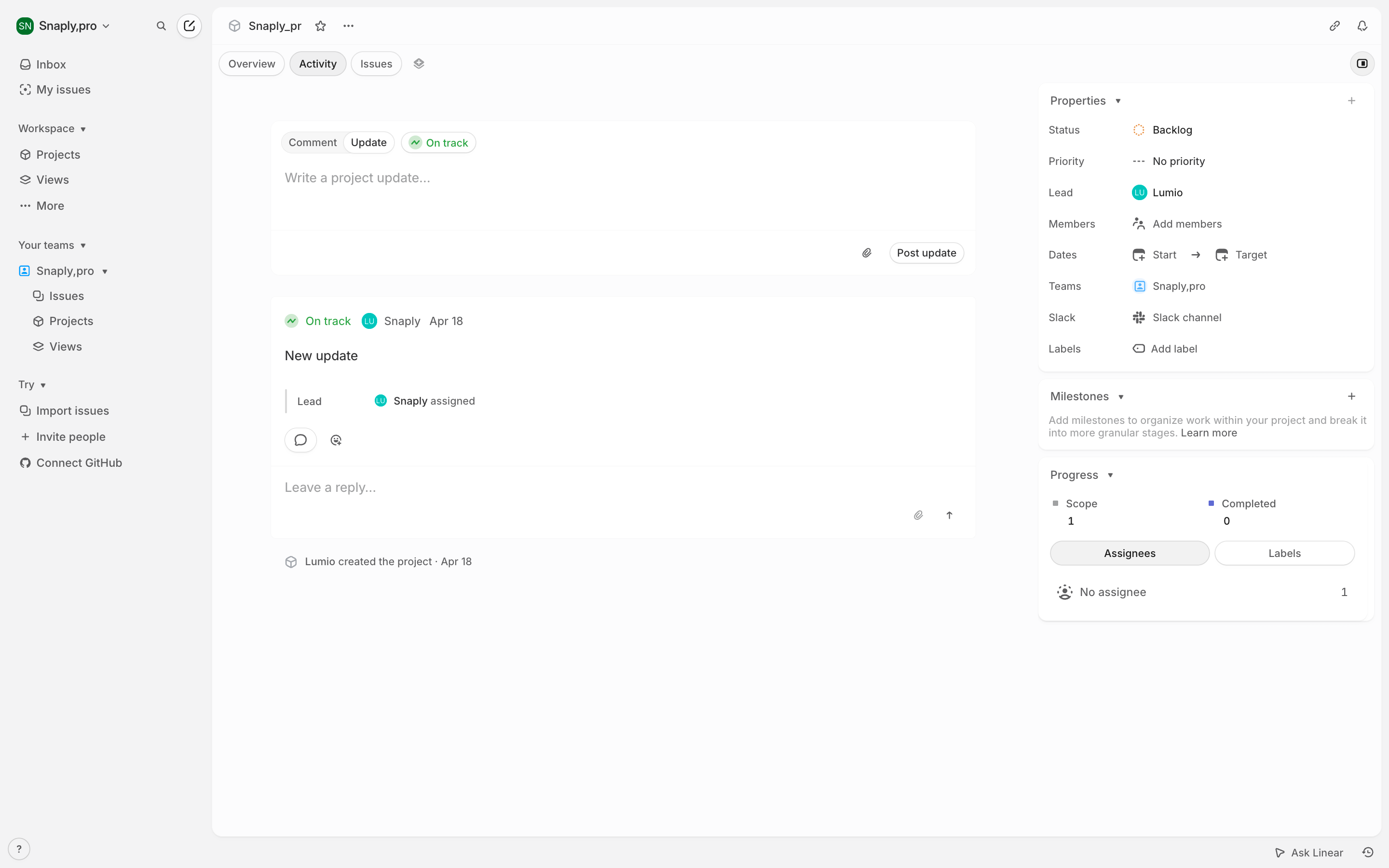Click Ask Linear button
This screenshot has height=868, width=1389.
click(1308, 853)
